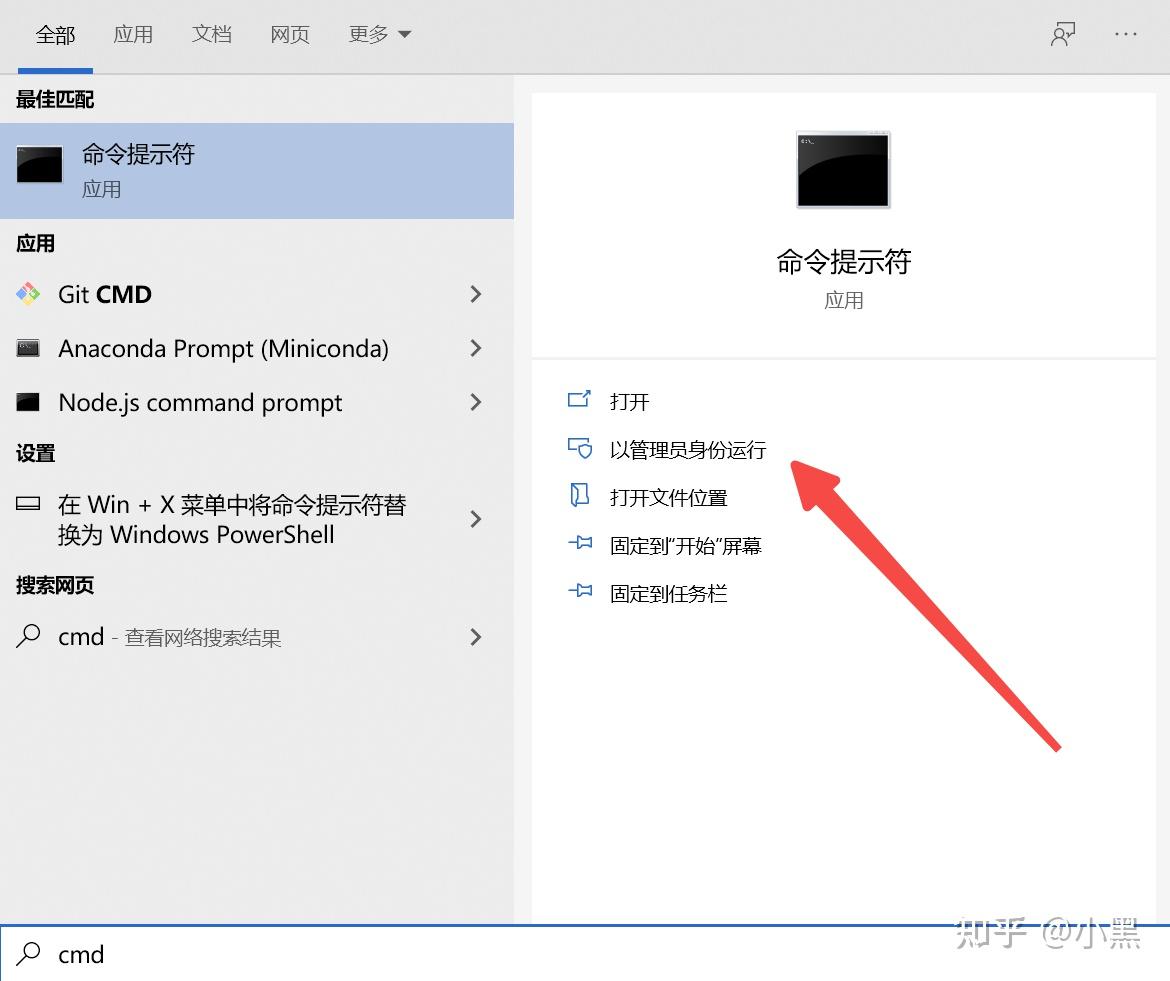Click the user account icon at top right
1170x981 pixels.
(1063, 33)
